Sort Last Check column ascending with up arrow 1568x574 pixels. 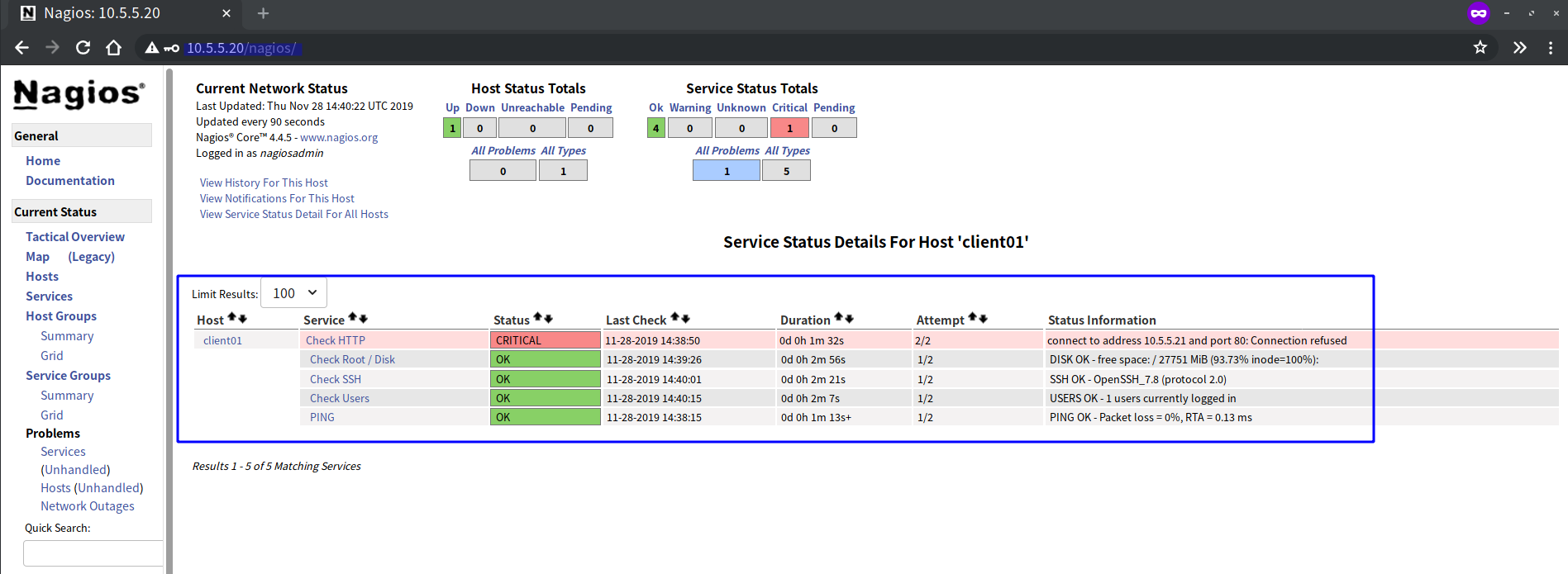tap(674, 318)
